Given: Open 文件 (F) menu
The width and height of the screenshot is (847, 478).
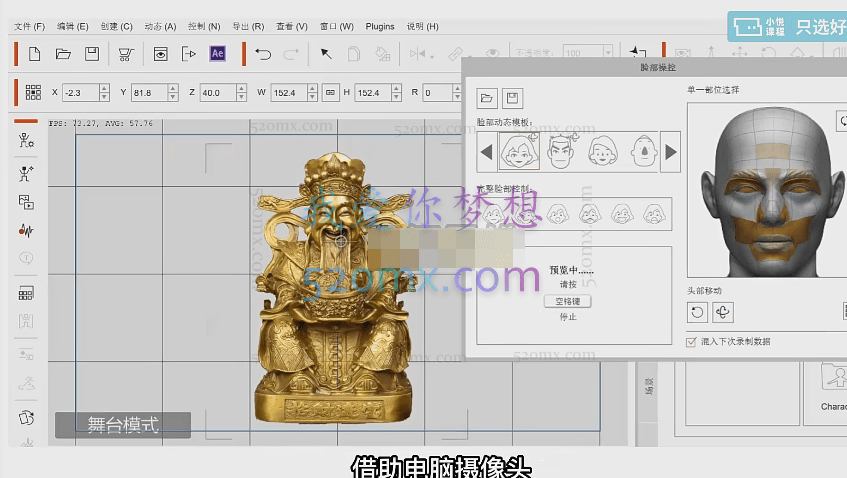Looking at the screenshot, I should (29, 26).
